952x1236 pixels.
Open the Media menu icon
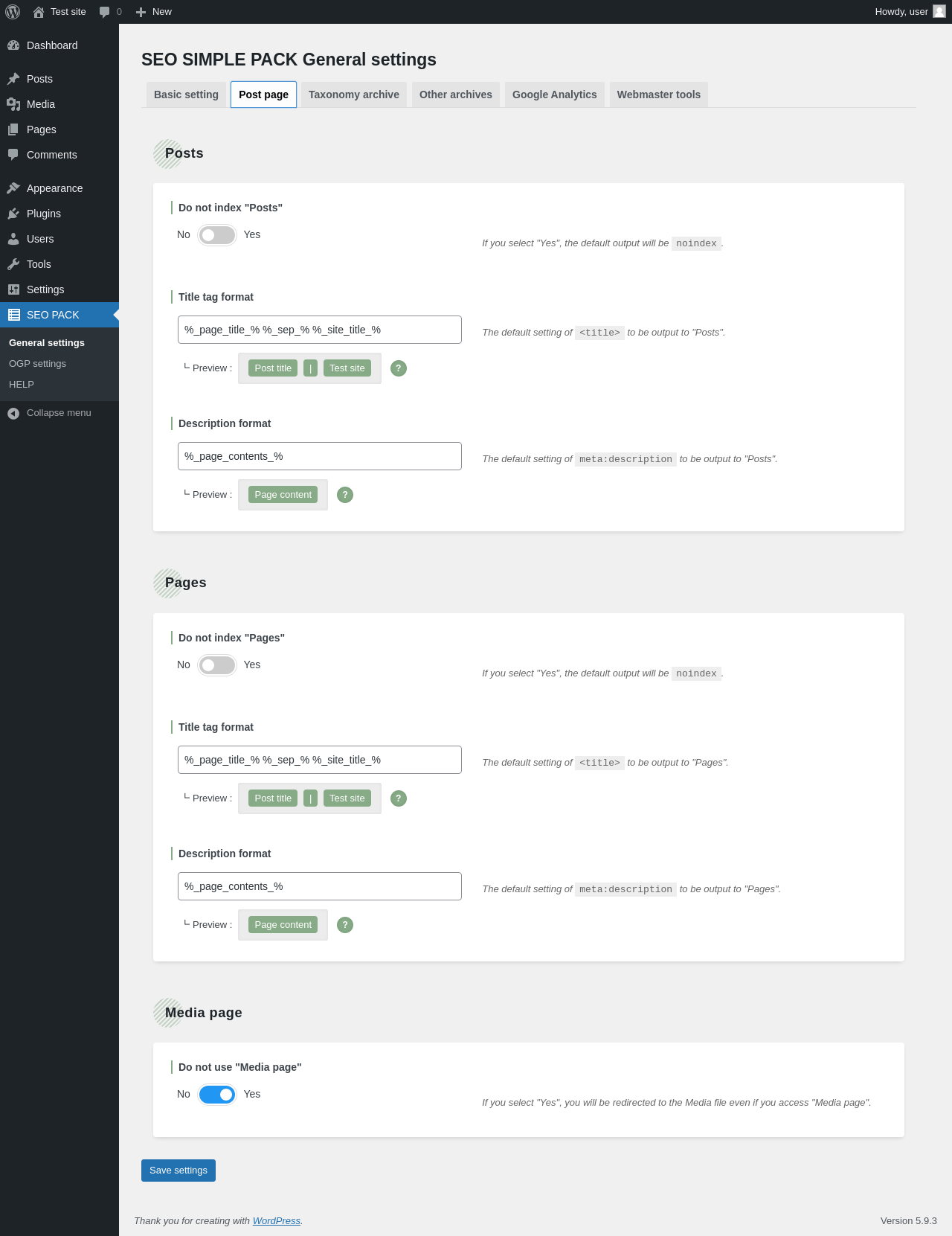pyautogui.click(x=13, y=104)
